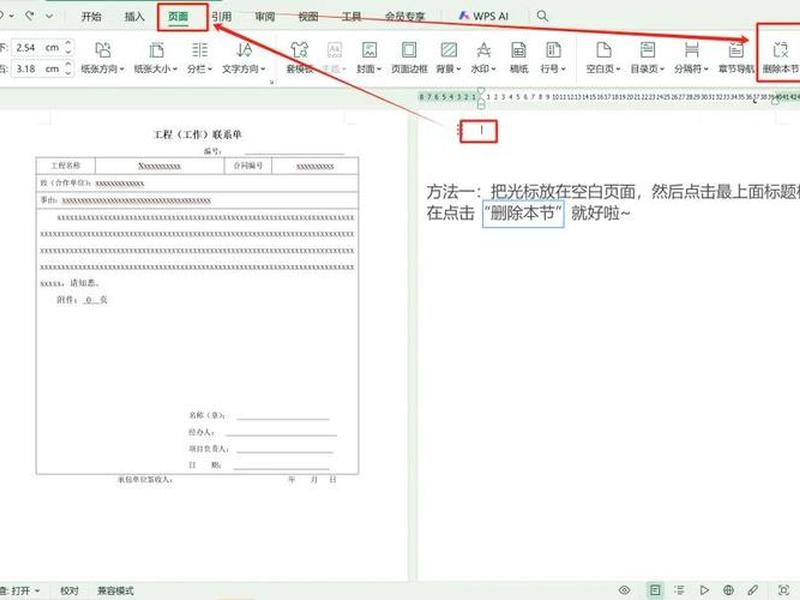The width and height of the screenshot is (800, 600).
Task: Click the watermark (水印) icon
Action: (483, 50)
